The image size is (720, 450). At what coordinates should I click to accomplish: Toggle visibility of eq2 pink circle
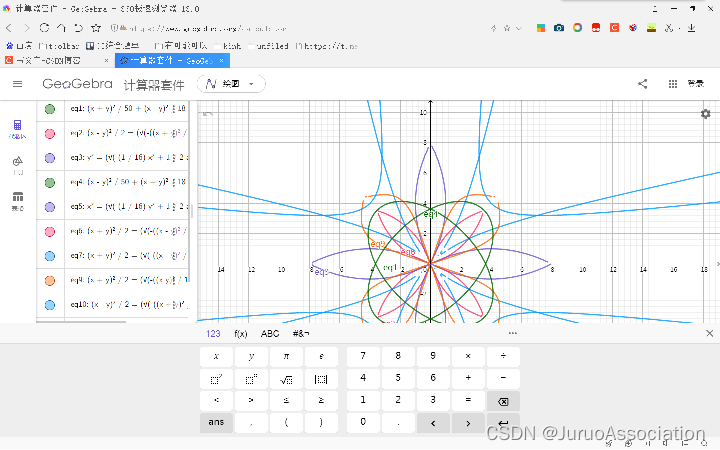coord(50,134)
